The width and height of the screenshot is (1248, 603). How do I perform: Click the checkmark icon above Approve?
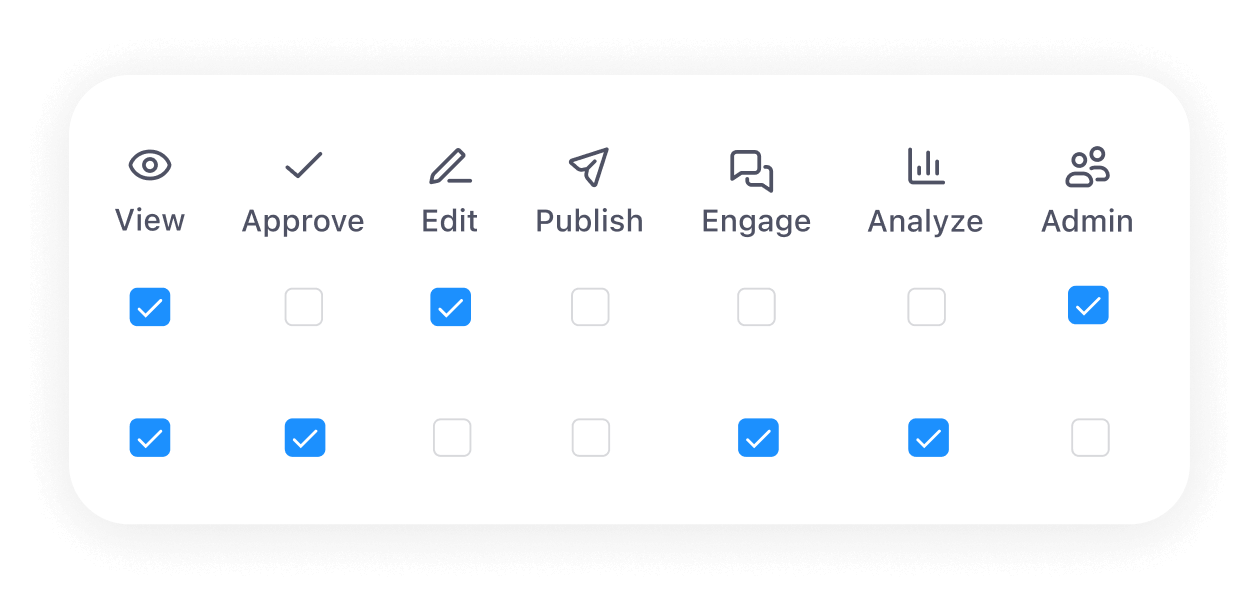click(x=303, y=166)
